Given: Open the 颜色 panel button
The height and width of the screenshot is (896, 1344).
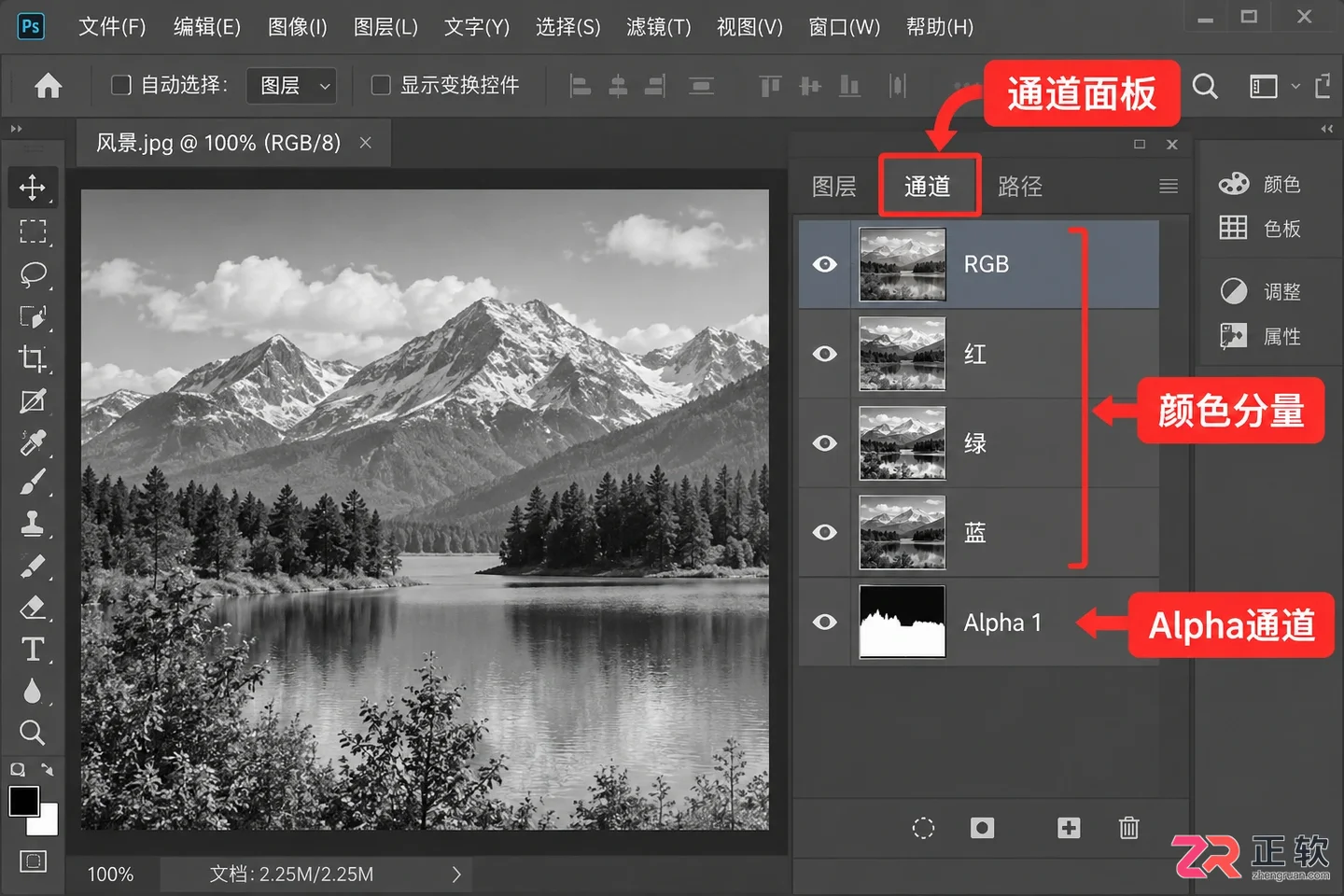Looking at the screenshot, I should 1260,184.
